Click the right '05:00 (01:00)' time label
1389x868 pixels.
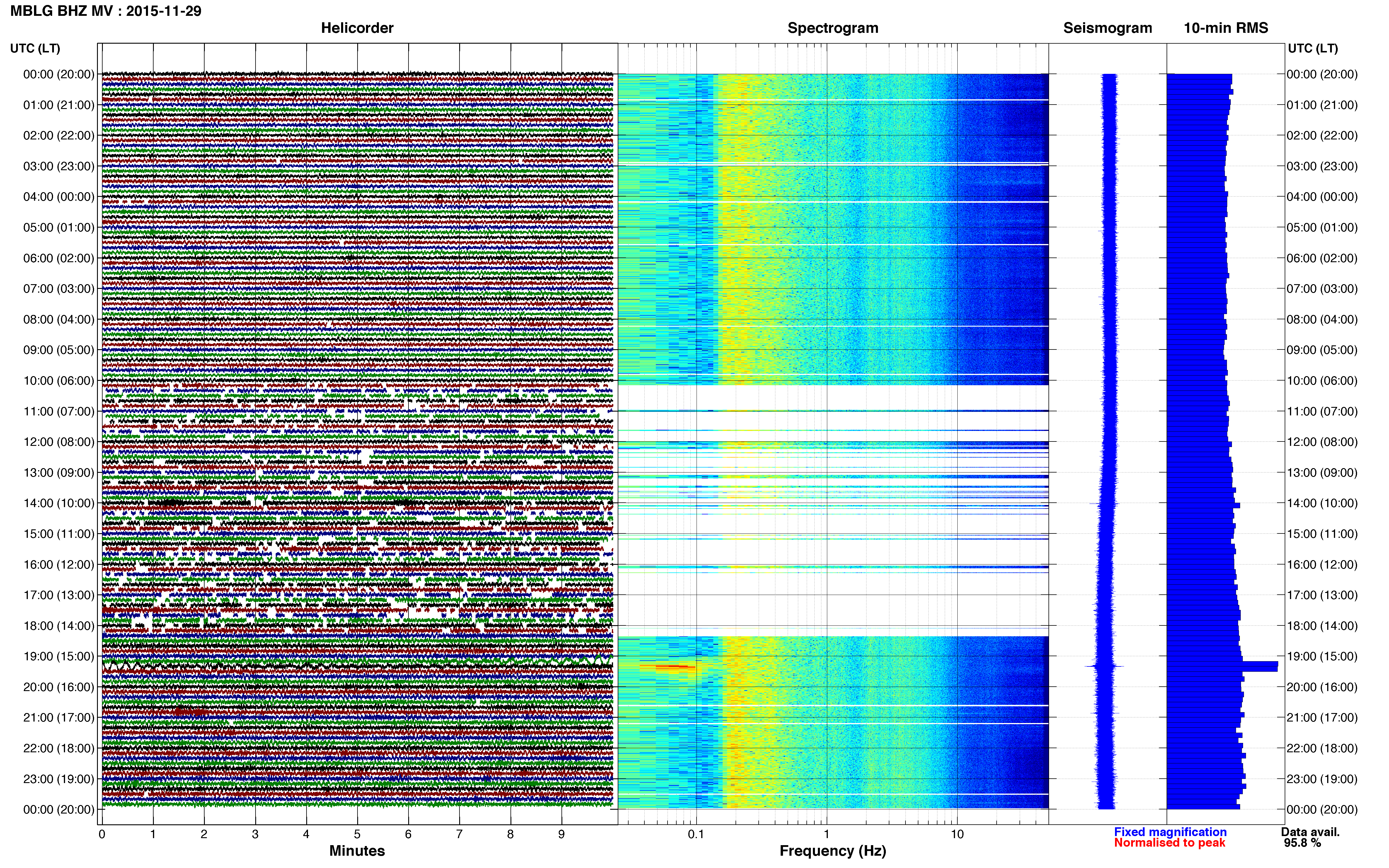1322,227
